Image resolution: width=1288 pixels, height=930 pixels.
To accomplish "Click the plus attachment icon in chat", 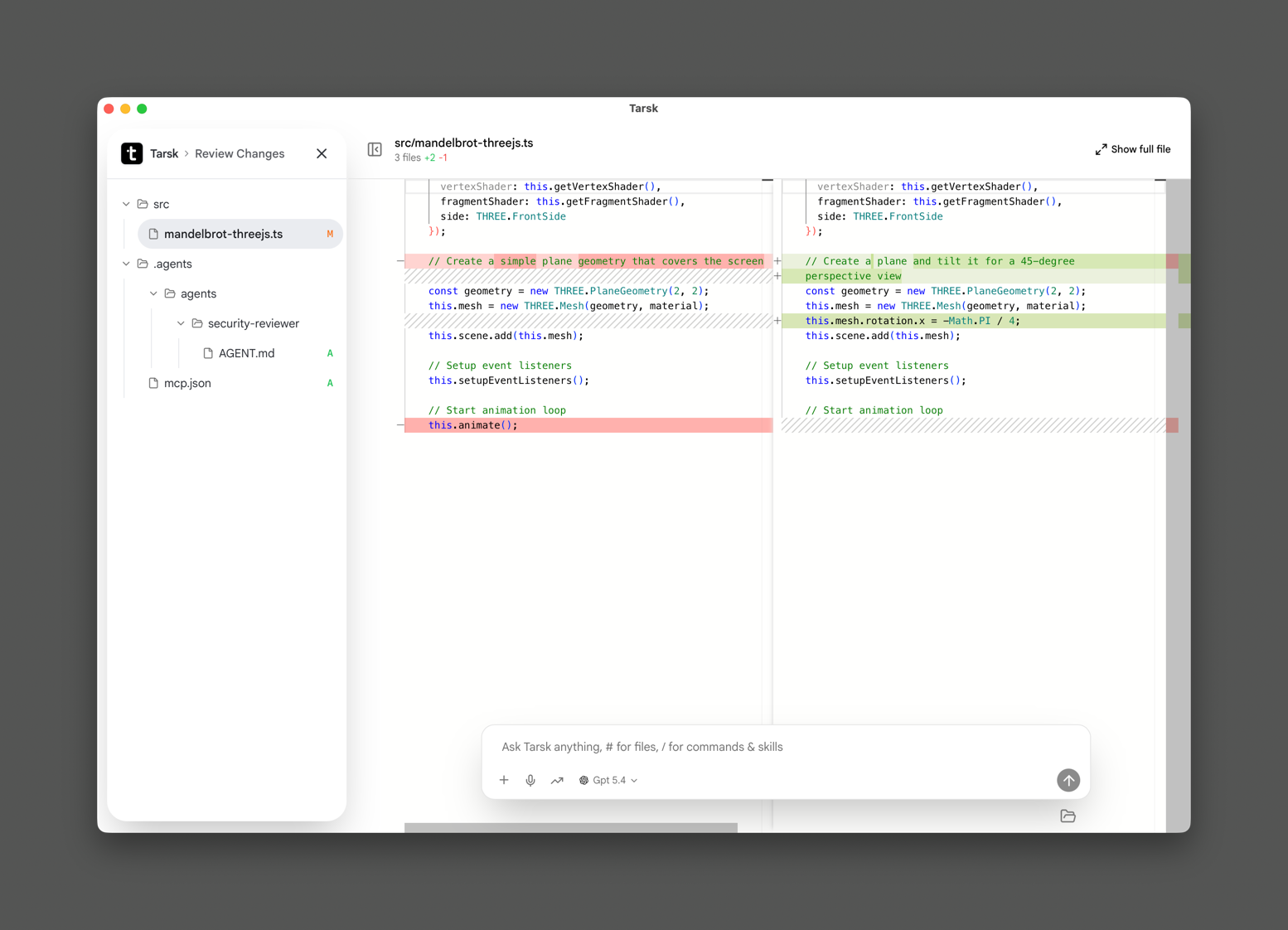I will coord(504,780).
